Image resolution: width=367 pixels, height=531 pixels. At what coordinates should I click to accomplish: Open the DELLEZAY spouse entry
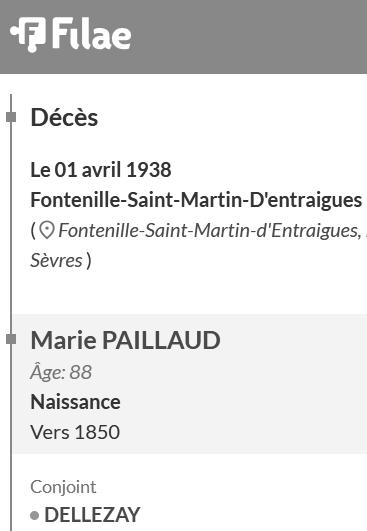click(92, 515)
